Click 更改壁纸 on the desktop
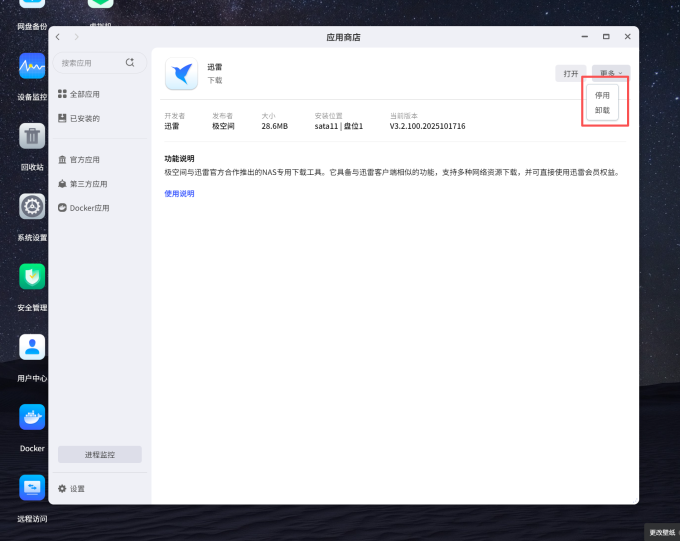Viewport: 680px width, 541px height. click(662, 532)
